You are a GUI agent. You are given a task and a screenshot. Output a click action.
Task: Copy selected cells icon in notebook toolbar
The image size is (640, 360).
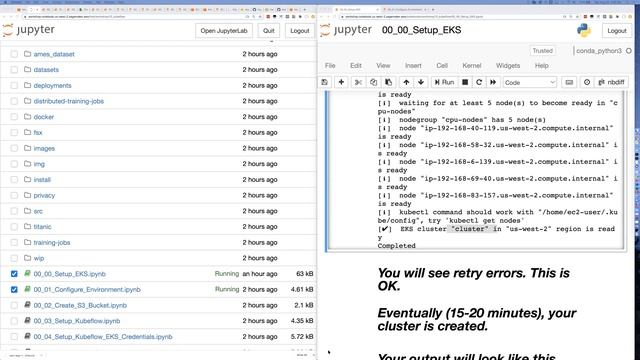(x=373, y=82)
